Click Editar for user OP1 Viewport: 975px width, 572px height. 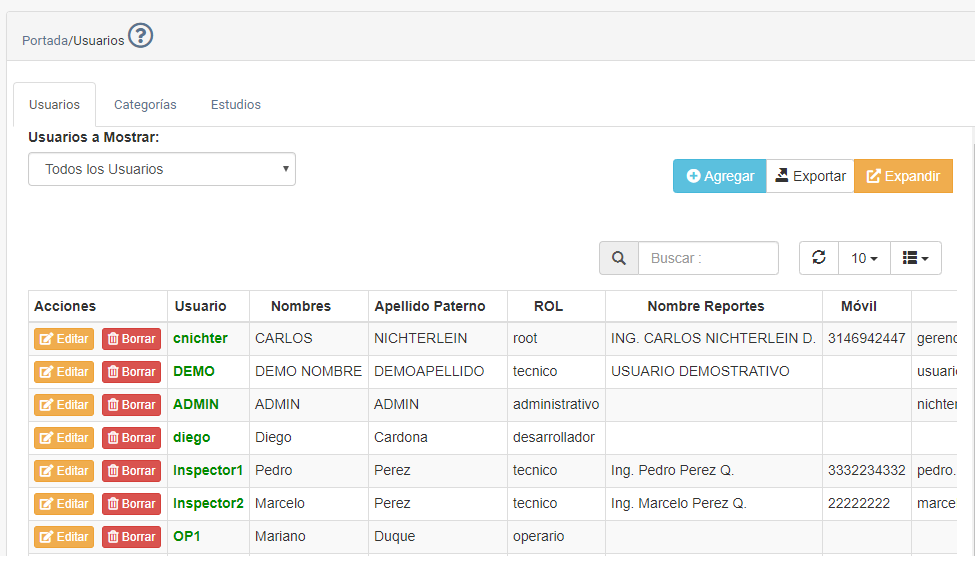click(x=64, y=537)
